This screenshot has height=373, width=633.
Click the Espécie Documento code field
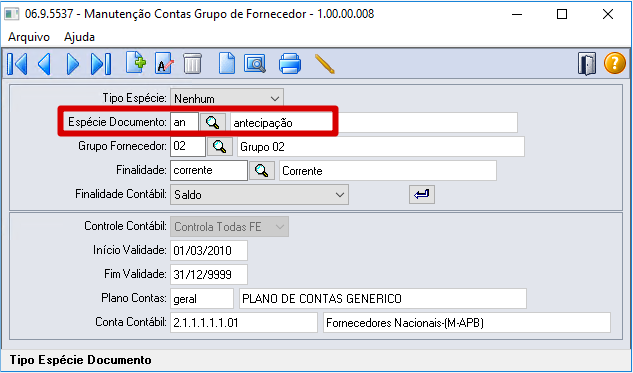point(184,122)
